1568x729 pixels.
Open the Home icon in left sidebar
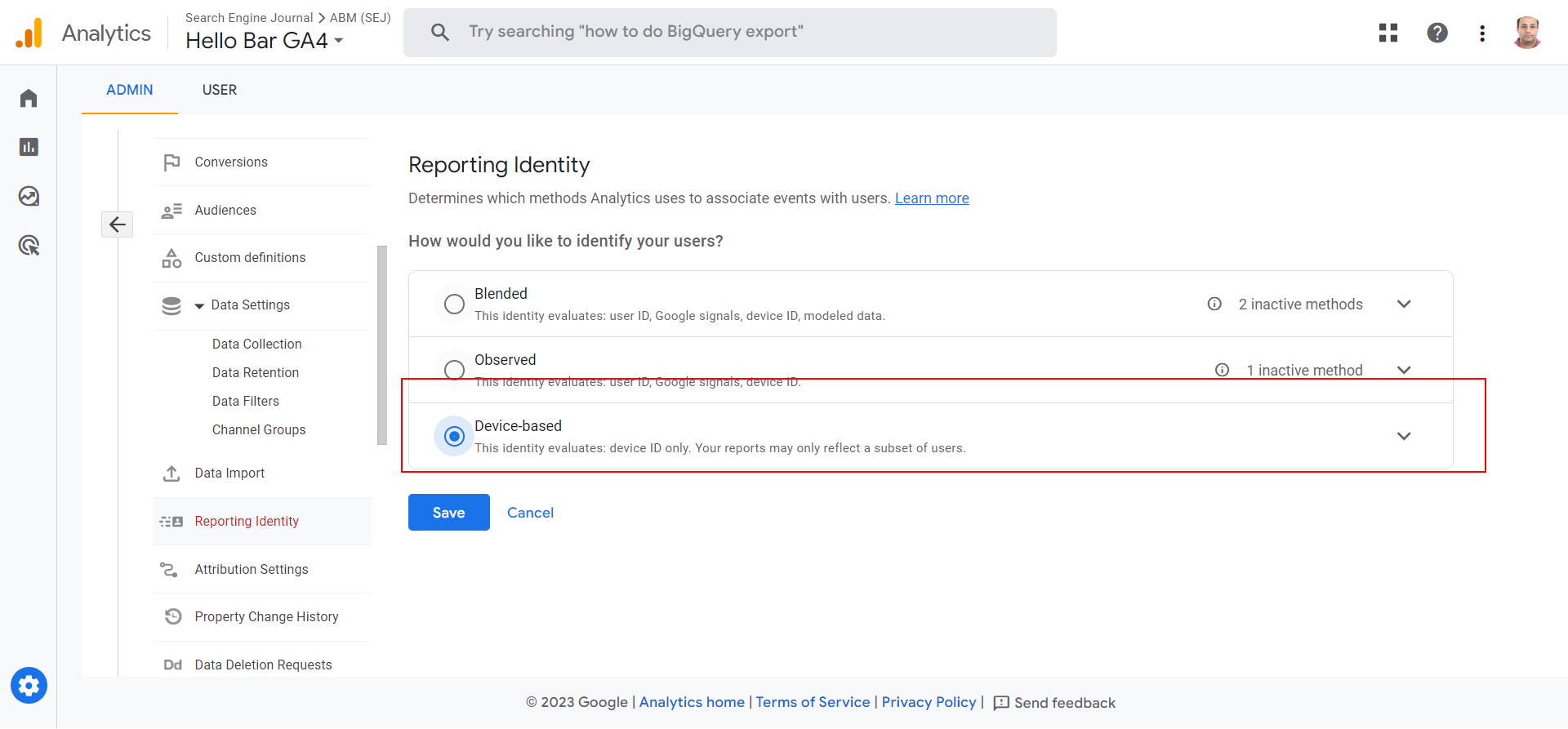coord(29,99)
